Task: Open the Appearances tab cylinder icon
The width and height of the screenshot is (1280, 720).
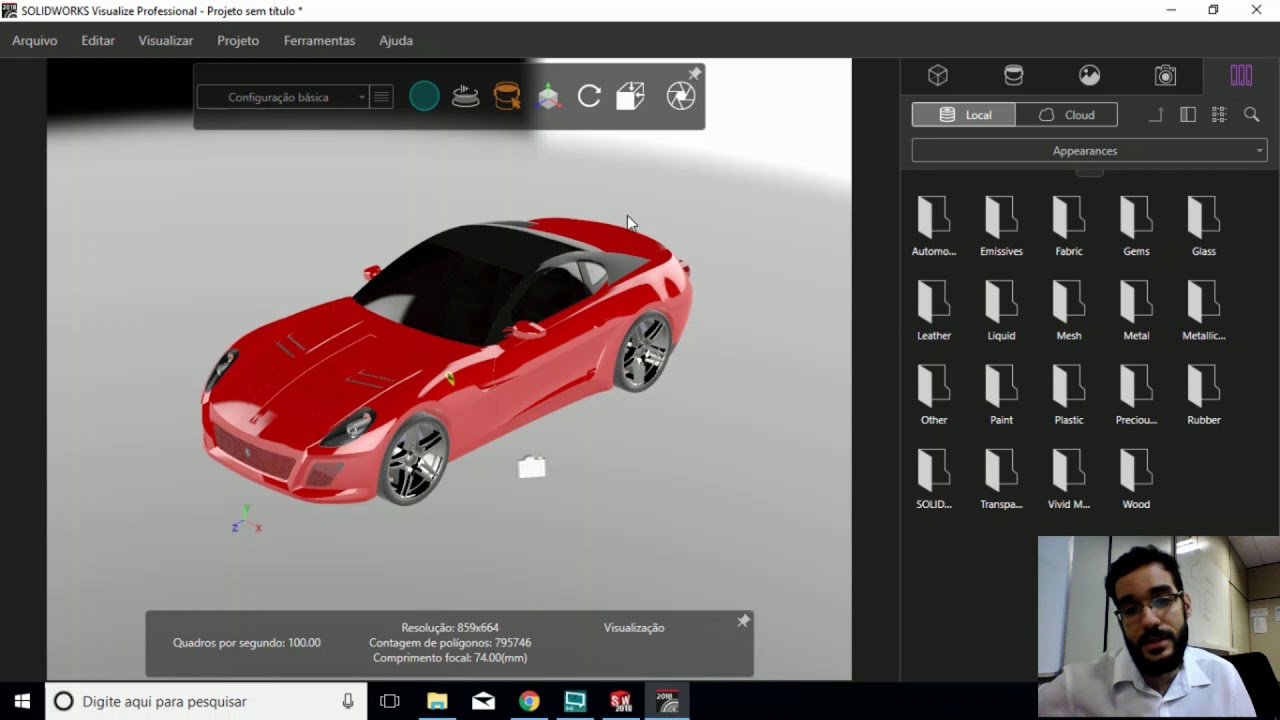Action: tap(1014, 75)
